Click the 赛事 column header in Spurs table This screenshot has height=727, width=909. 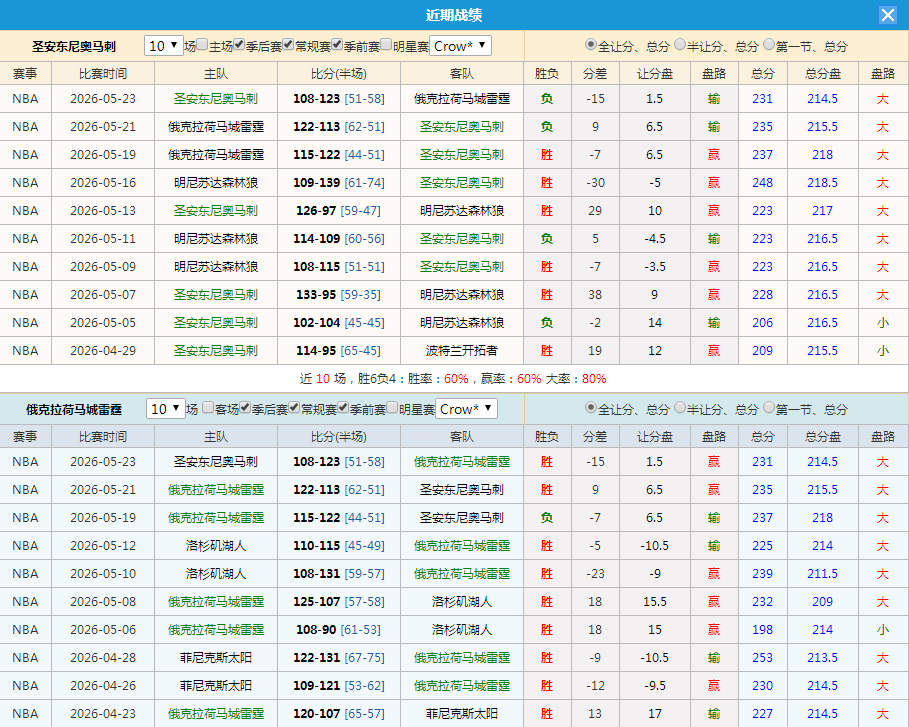26,74
